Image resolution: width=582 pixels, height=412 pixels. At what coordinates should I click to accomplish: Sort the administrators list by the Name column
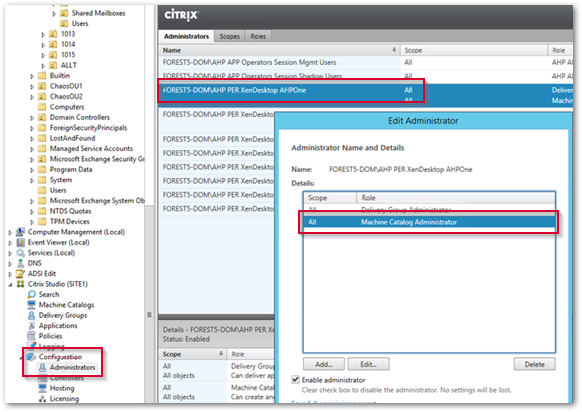(x=279, y=50)
